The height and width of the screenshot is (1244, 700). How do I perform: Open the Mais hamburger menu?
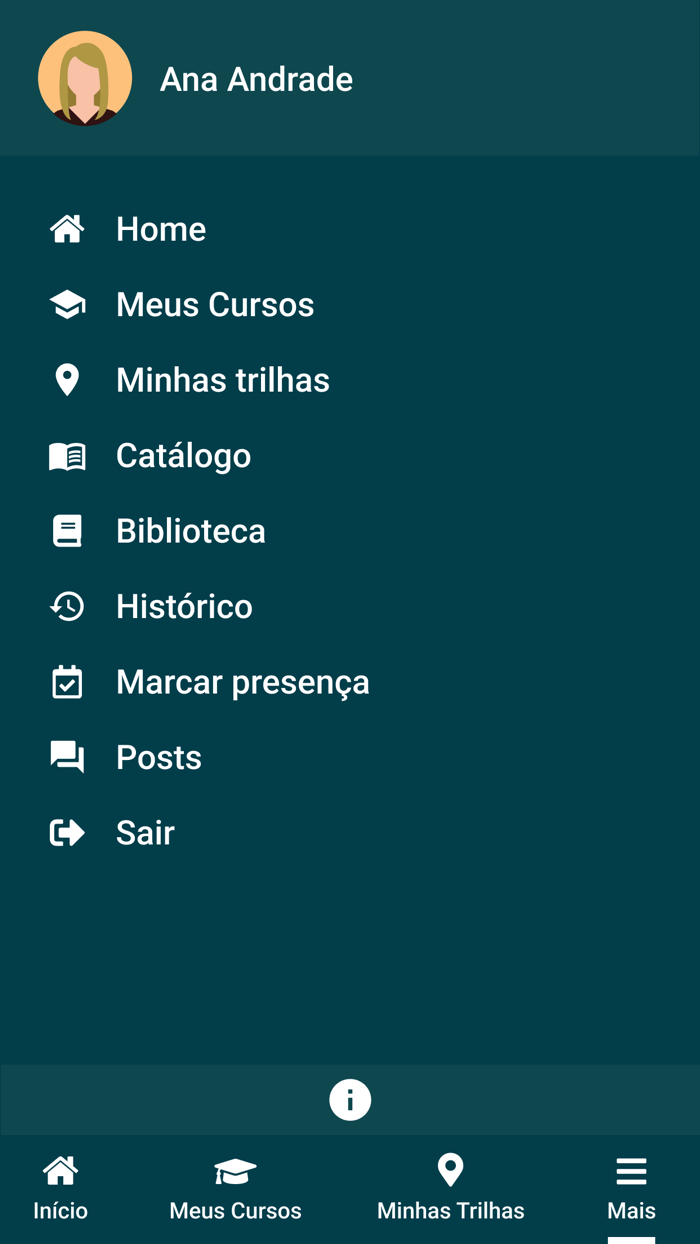631,1170
